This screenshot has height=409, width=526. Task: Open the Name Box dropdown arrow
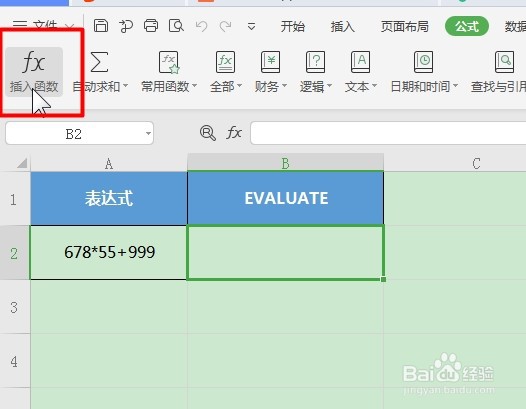click(x=148, y=134)
